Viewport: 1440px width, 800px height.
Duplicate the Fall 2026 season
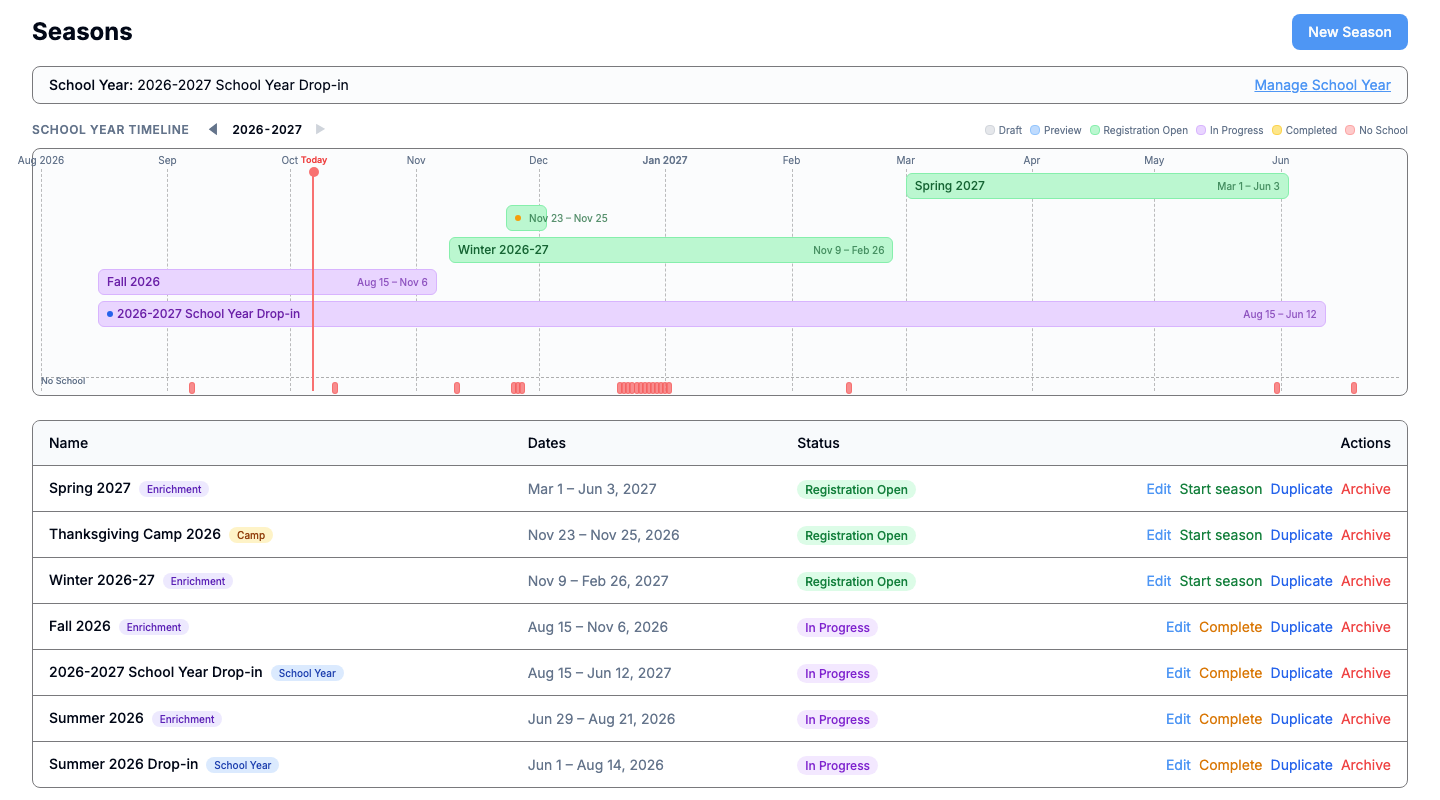point(1301,627)
